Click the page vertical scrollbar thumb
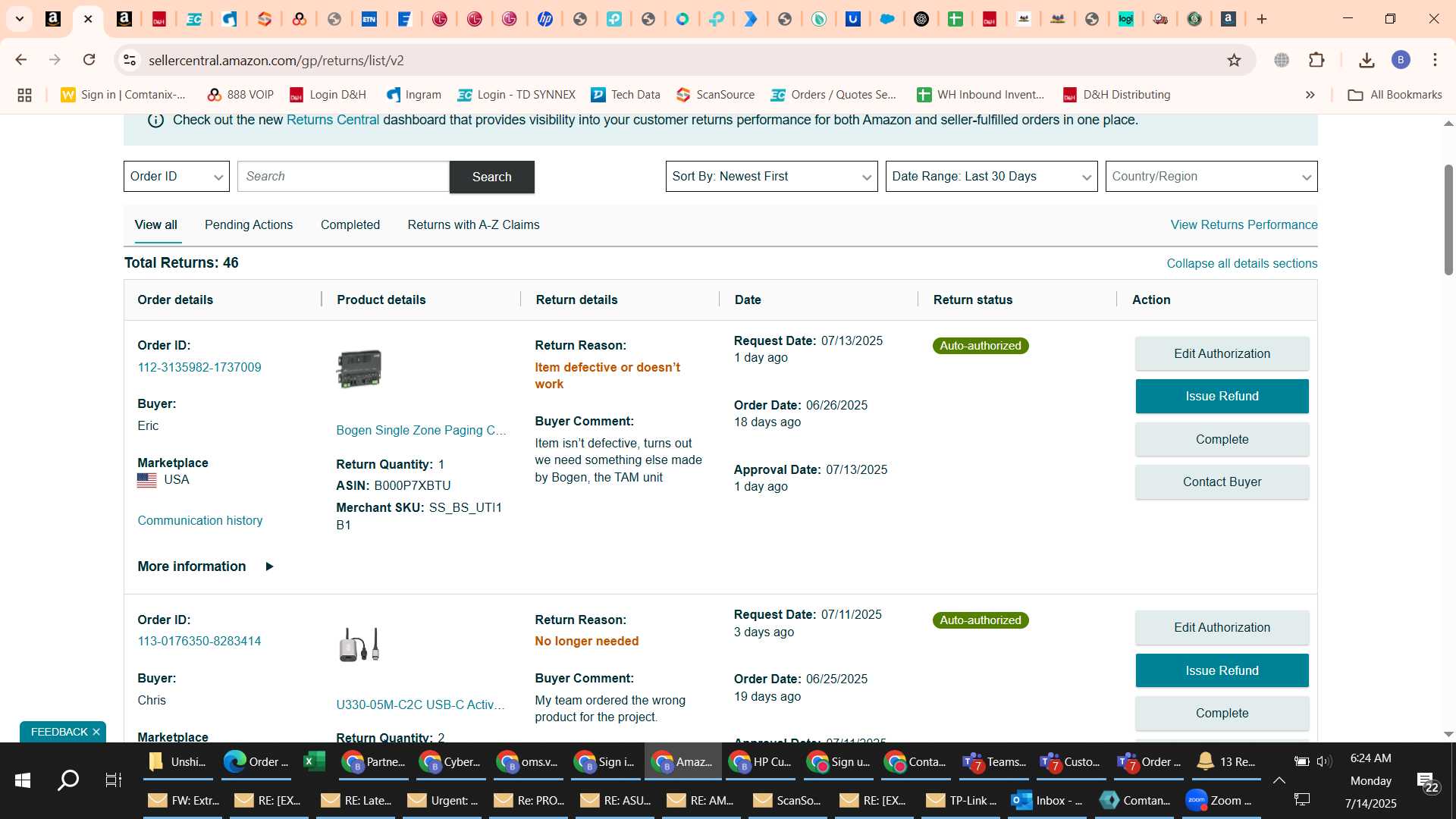This screenshot has height=819, width=1456. [1448, 220]
